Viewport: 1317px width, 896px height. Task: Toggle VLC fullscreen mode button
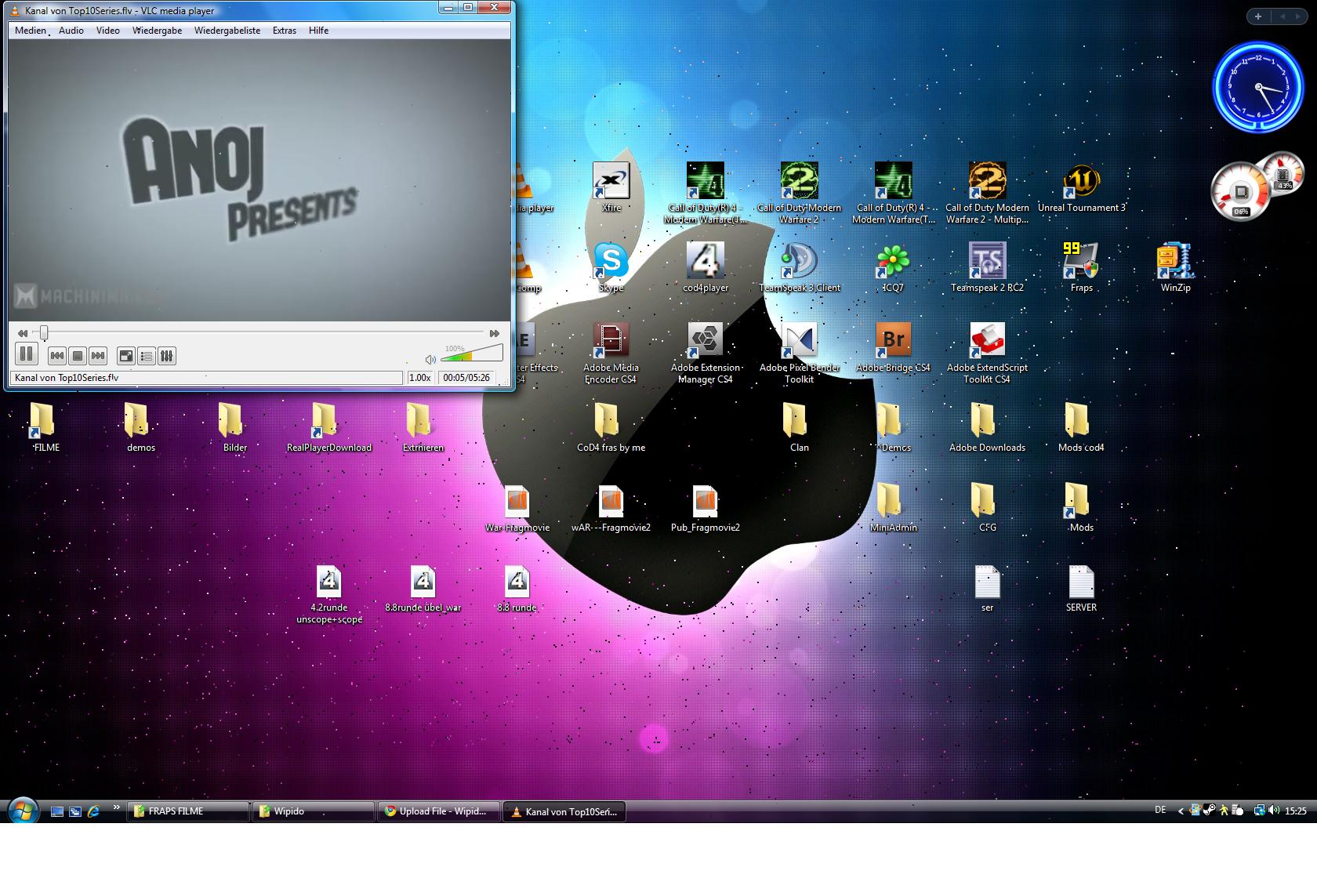[x=126, y=356]
